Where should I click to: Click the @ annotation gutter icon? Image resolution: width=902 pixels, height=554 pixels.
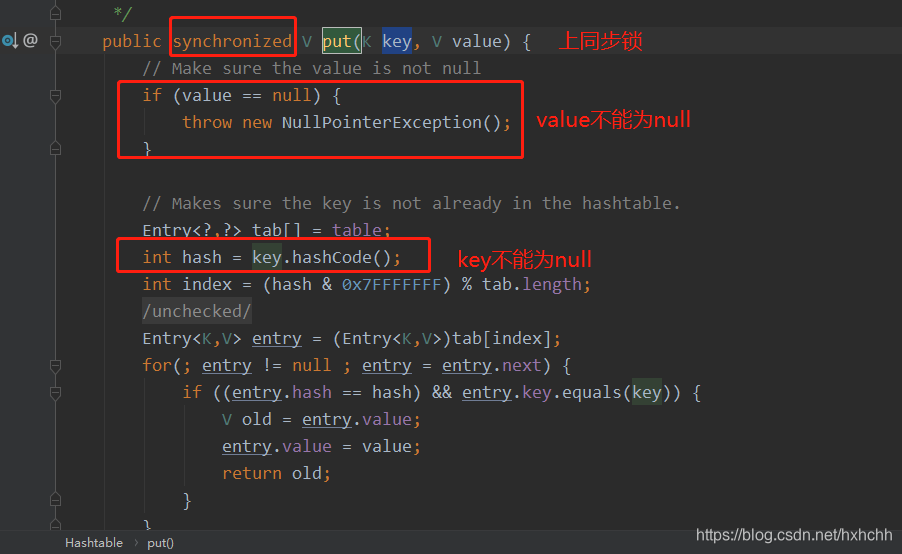pos(30,40)
